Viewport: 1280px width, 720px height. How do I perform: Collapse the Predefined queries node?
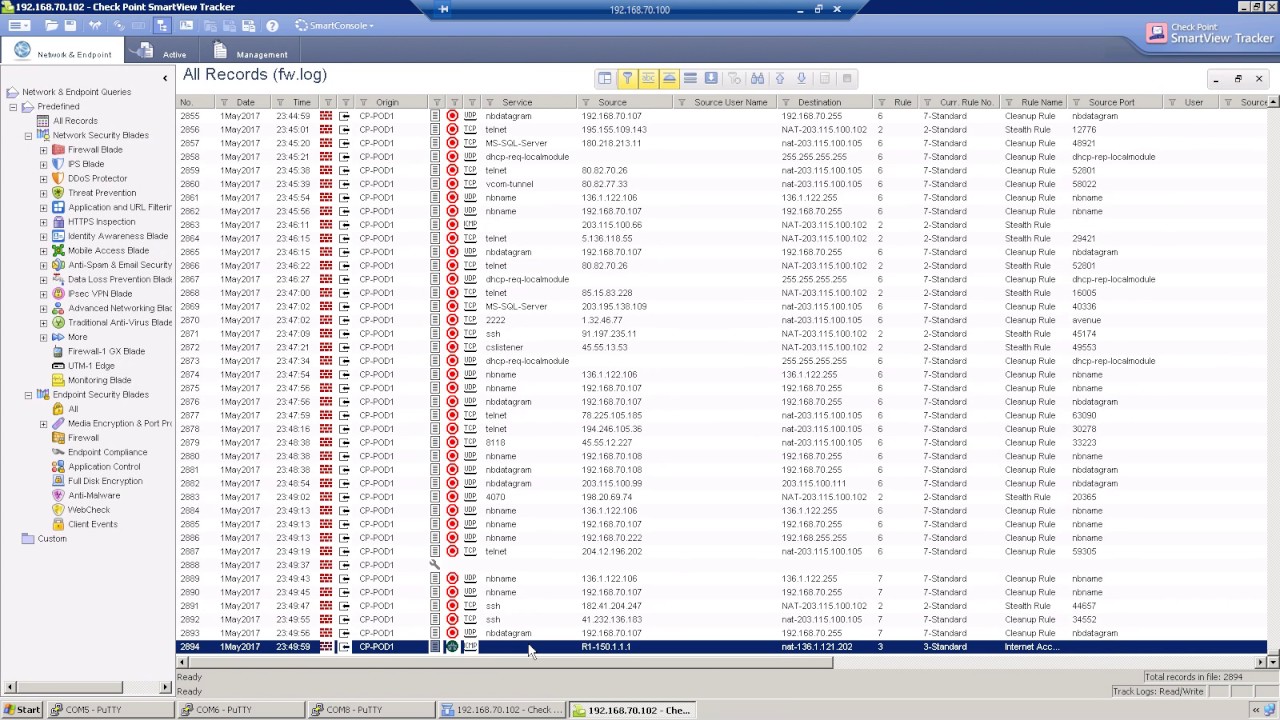[x=13, y=107]
